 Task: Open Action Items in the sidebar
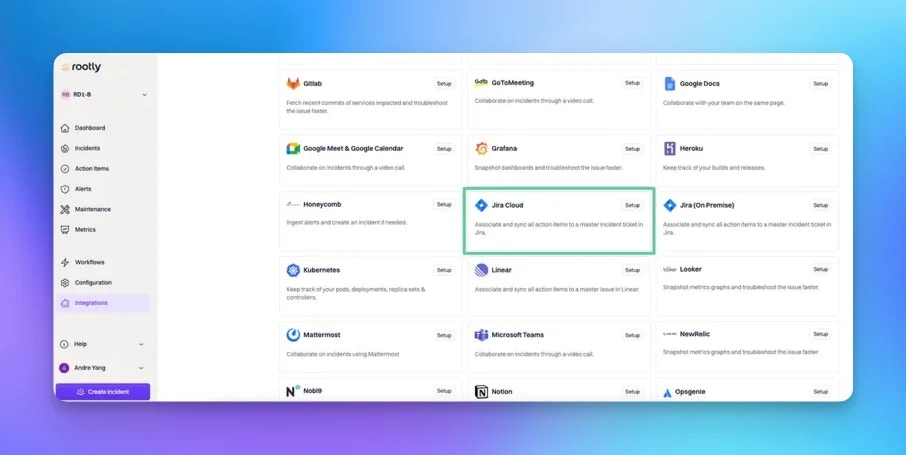tap(91, 168)
